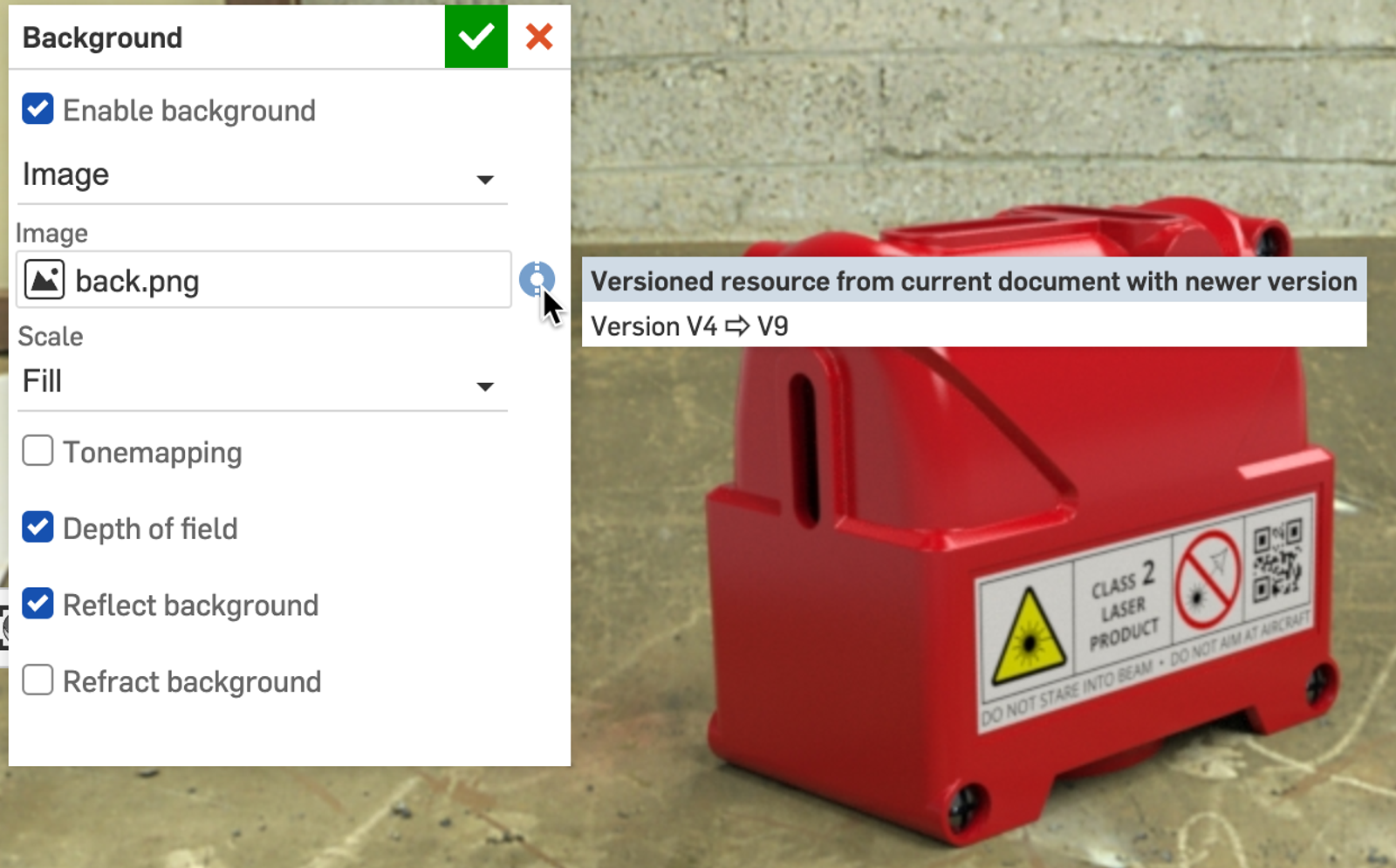Click the Versioned resource tooltip header
1396x868 pixels.
pos(973,281)
